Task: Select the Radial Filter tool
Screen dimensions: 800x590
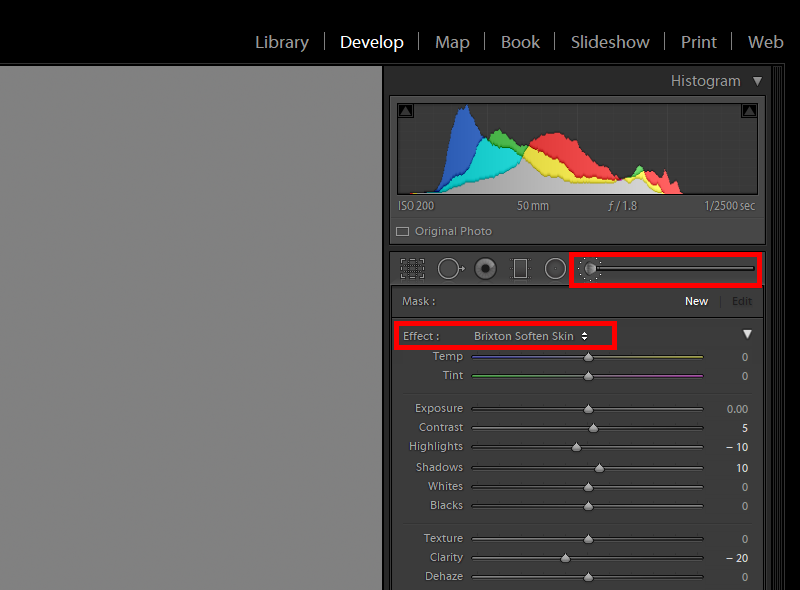Action: 555,269
